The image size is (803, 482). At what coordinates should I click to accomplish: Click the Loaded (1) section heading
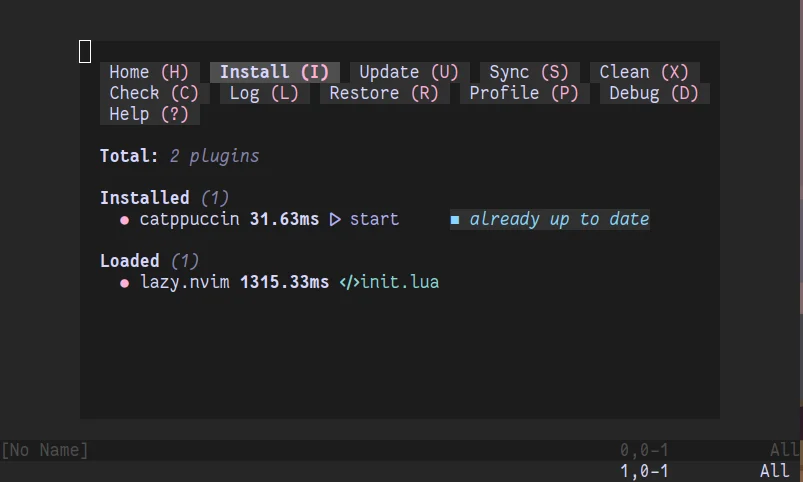pyautogui.click(x=150, y=261)
